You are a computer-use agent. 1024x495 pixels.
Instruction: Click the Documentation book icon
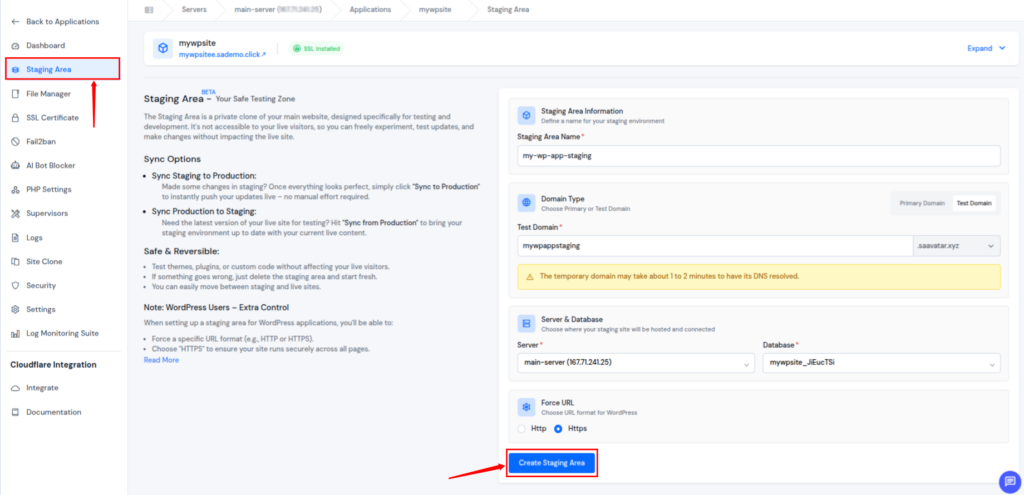tap(15, 412)
